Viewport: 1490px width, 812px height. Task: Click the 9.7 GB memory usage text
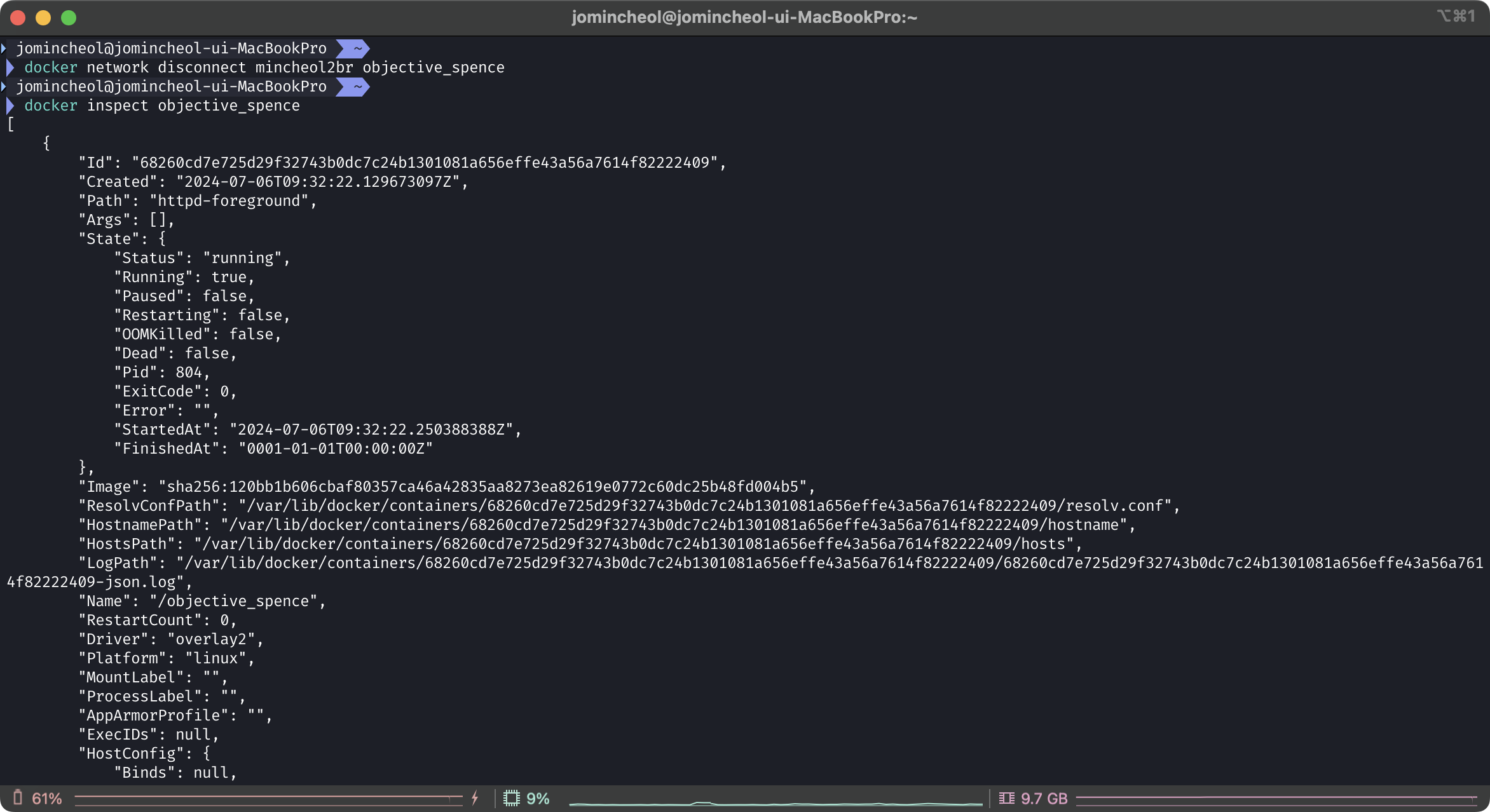click(1044, 798)
